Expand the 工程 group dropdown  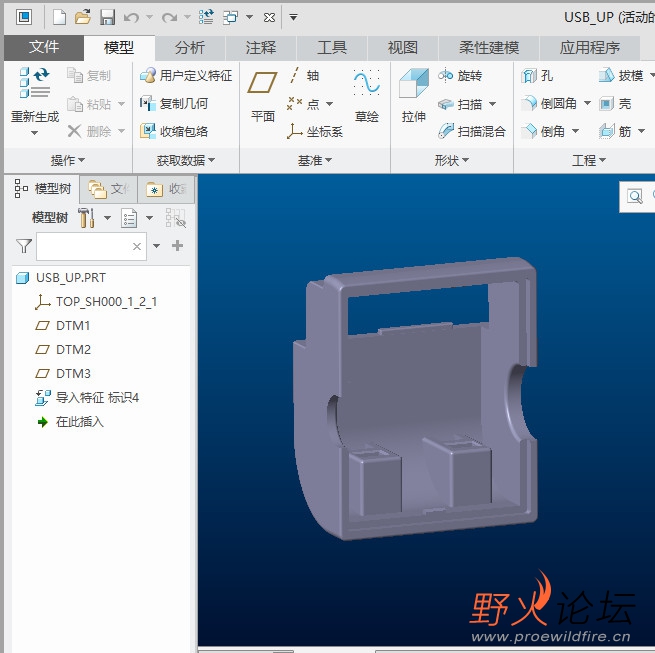589,160
